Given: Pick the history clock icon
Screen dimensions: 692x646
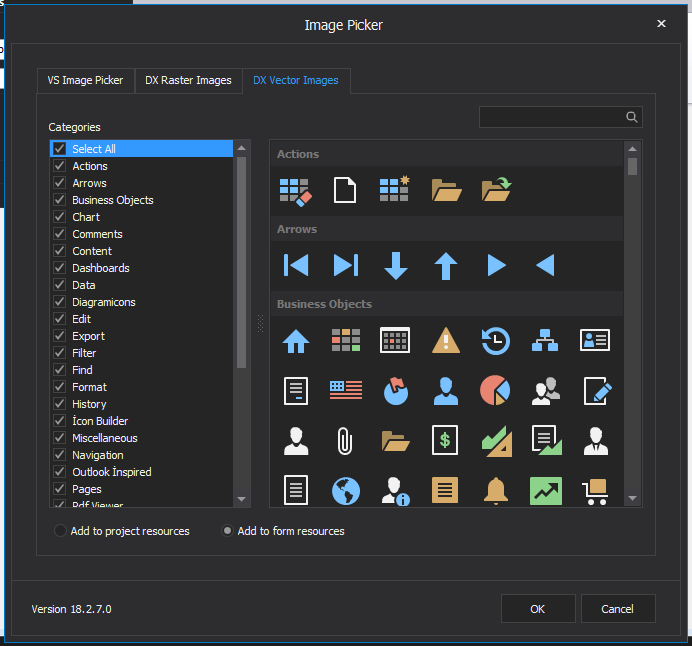Looking at the screenshot, I should point(496,341).
